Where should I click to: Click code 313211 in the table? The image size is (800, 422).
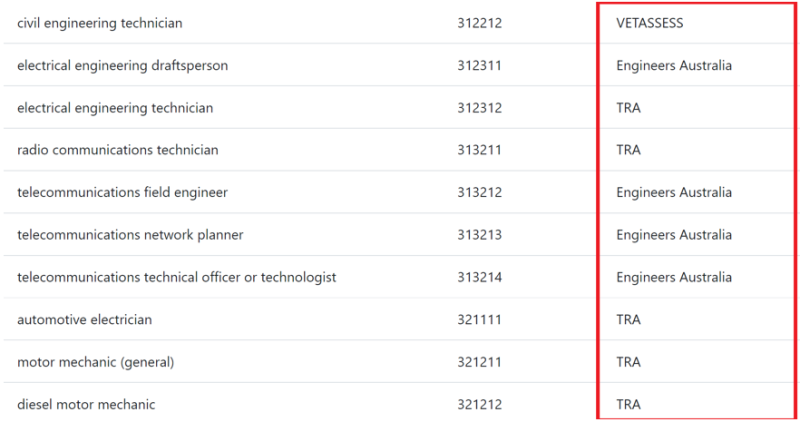click(479, 150)
